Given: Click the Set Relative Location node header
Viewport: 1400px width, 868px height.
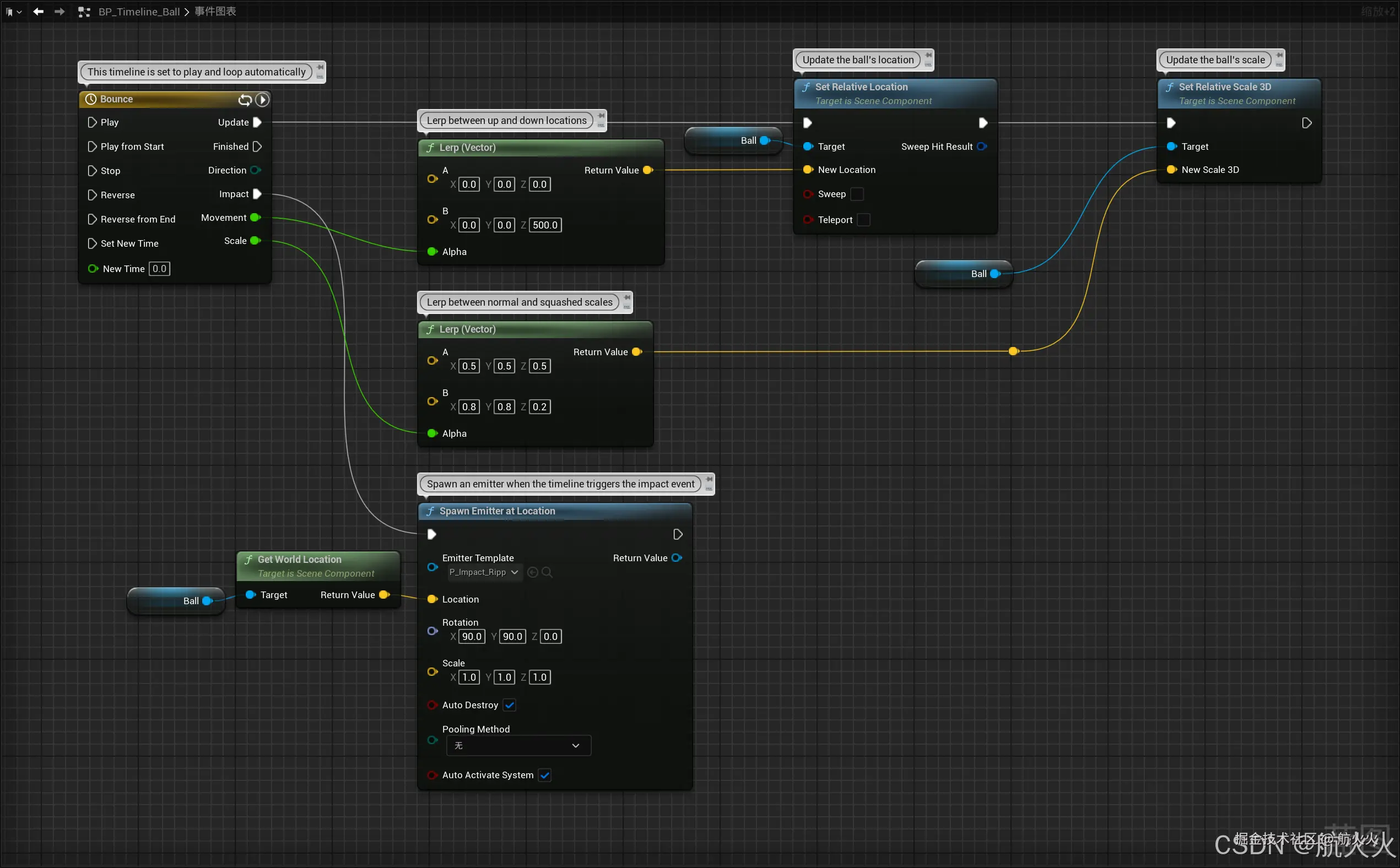Looking at the screenshot, I should (x=861, y=87).
